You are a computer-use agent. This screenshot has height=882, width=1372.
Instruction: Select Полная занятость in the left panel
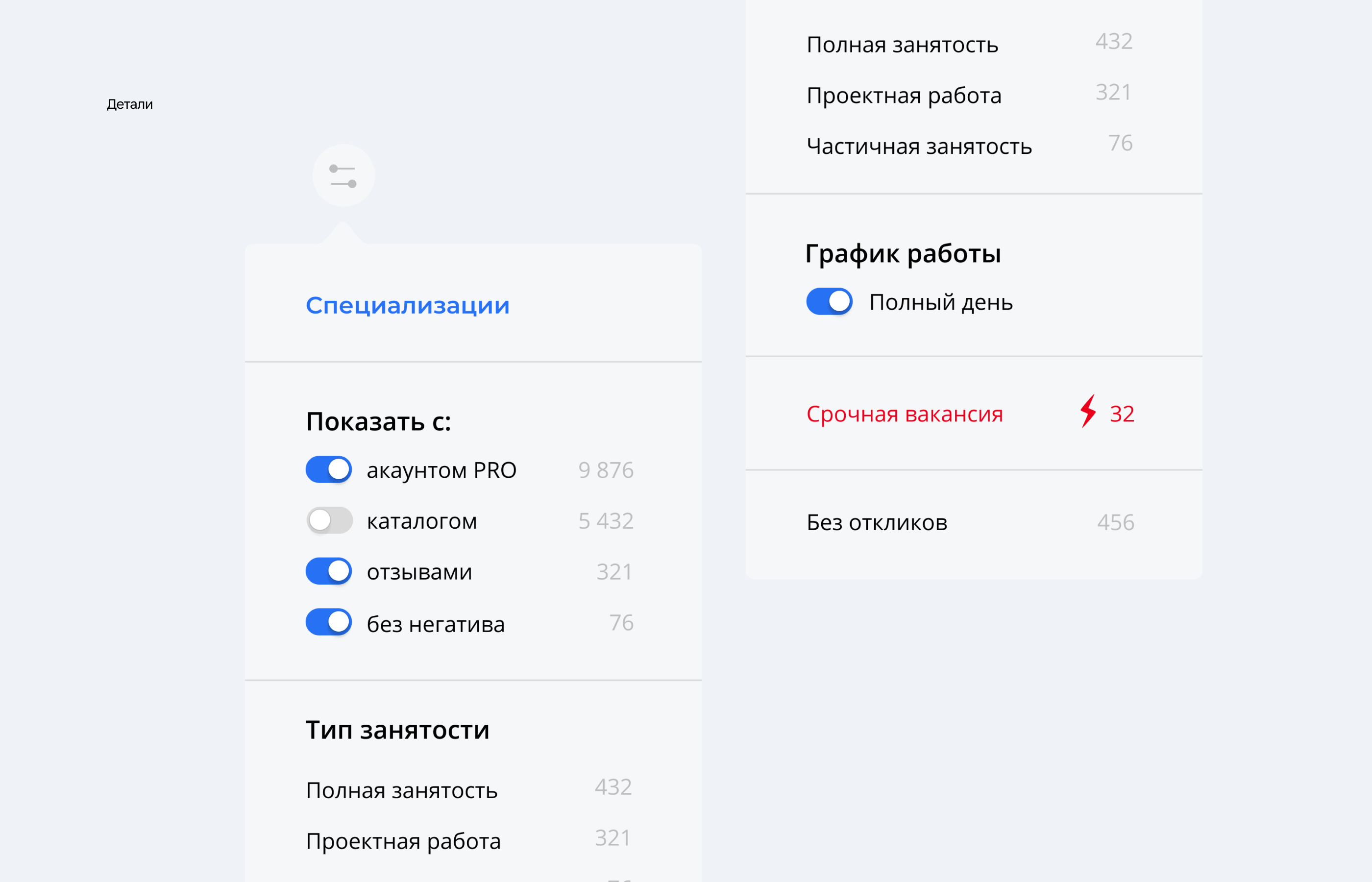click(x=401, y=790)
